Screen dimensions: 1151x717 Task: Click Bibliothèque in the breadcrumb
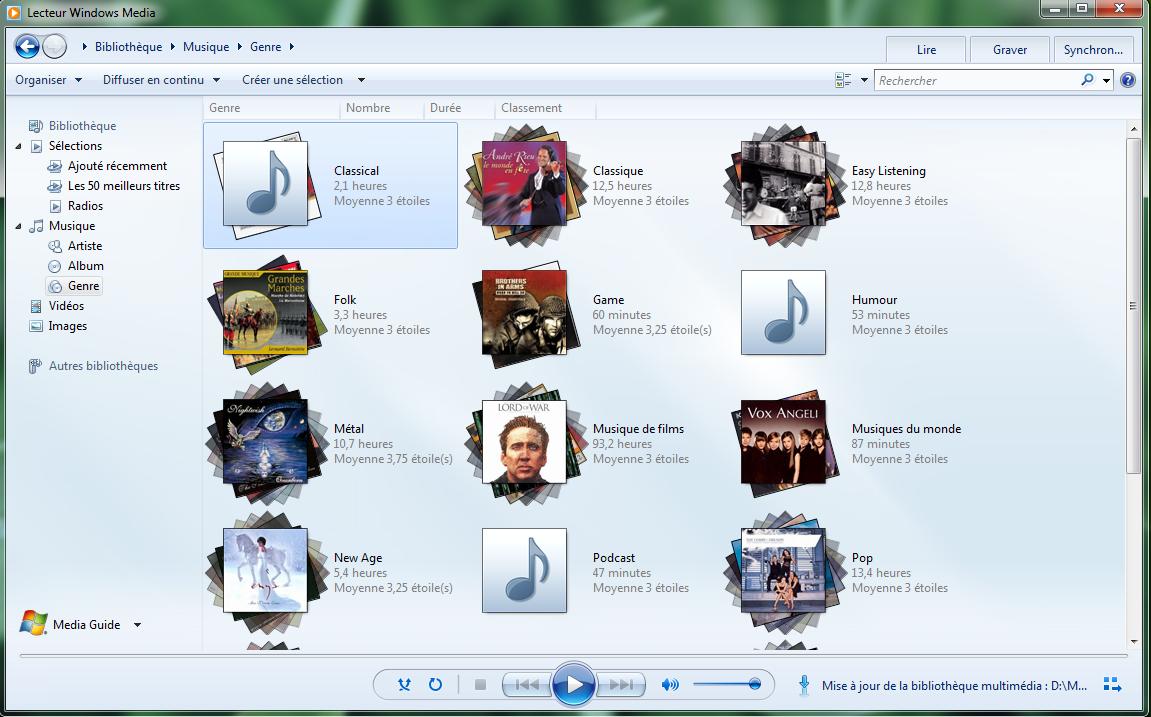tap(128, 47)
